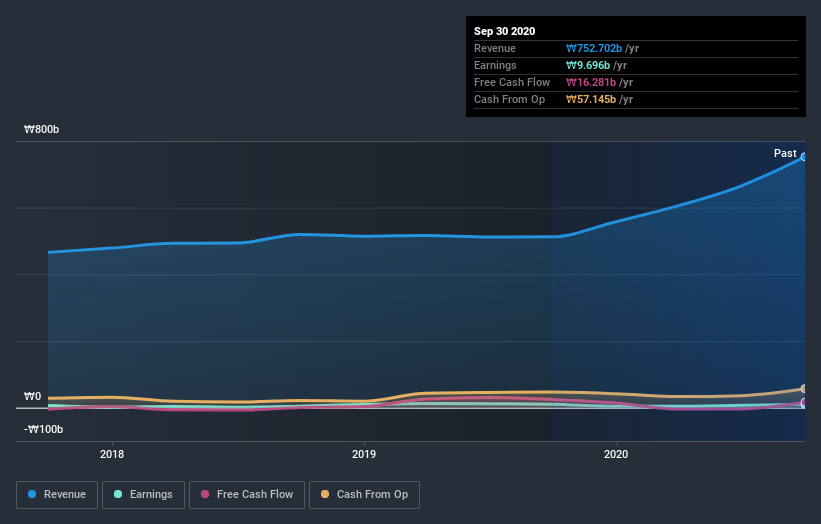Screen dimensions: 821x524
Task: Click the 2020 x-axis label
Action: [616, 454]
